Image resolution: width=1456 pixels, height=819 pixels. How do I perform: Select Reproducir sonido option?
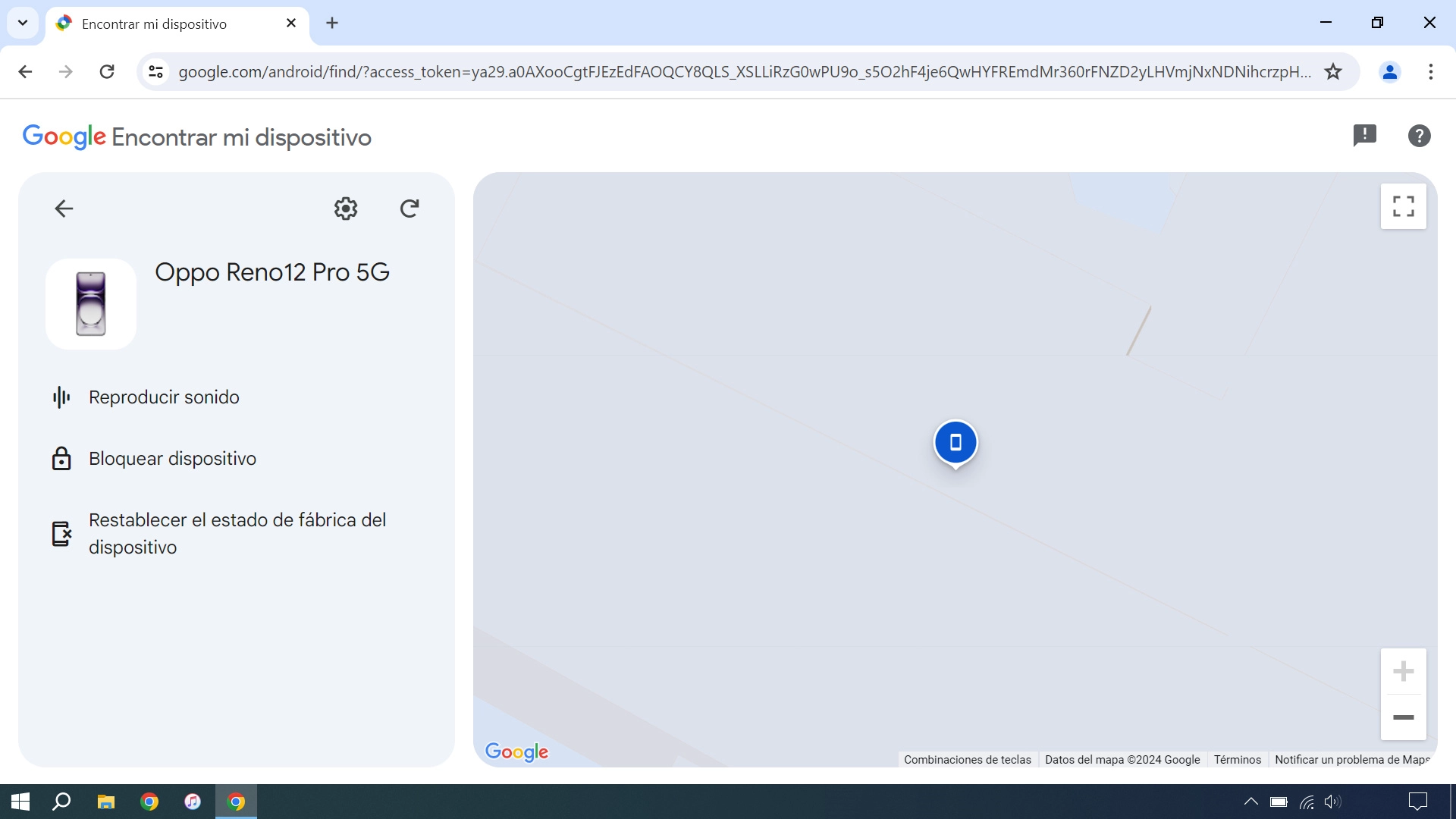click(164, 397)
